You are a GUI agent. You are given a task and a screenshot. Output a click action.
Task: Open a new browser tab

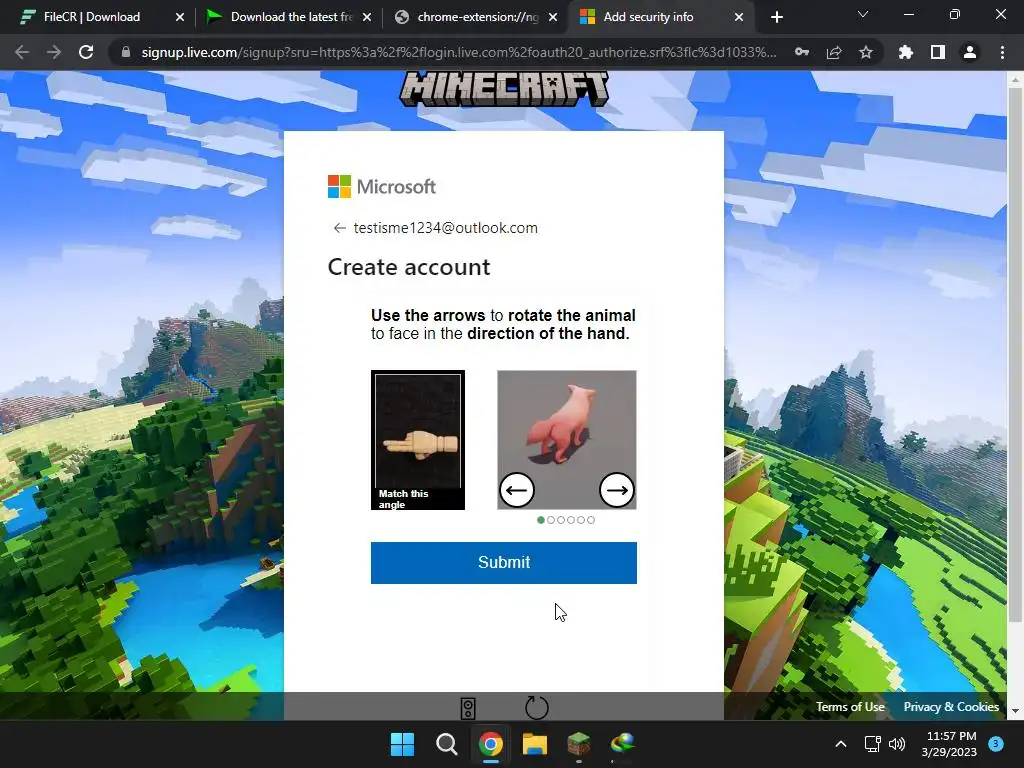coord(776,18)
